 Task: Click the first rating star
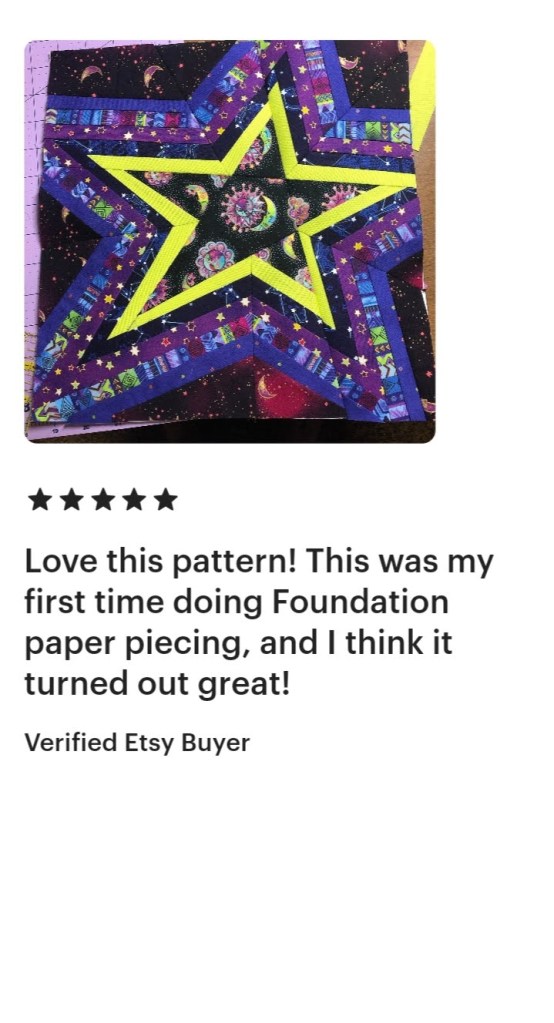pos(40,499)
